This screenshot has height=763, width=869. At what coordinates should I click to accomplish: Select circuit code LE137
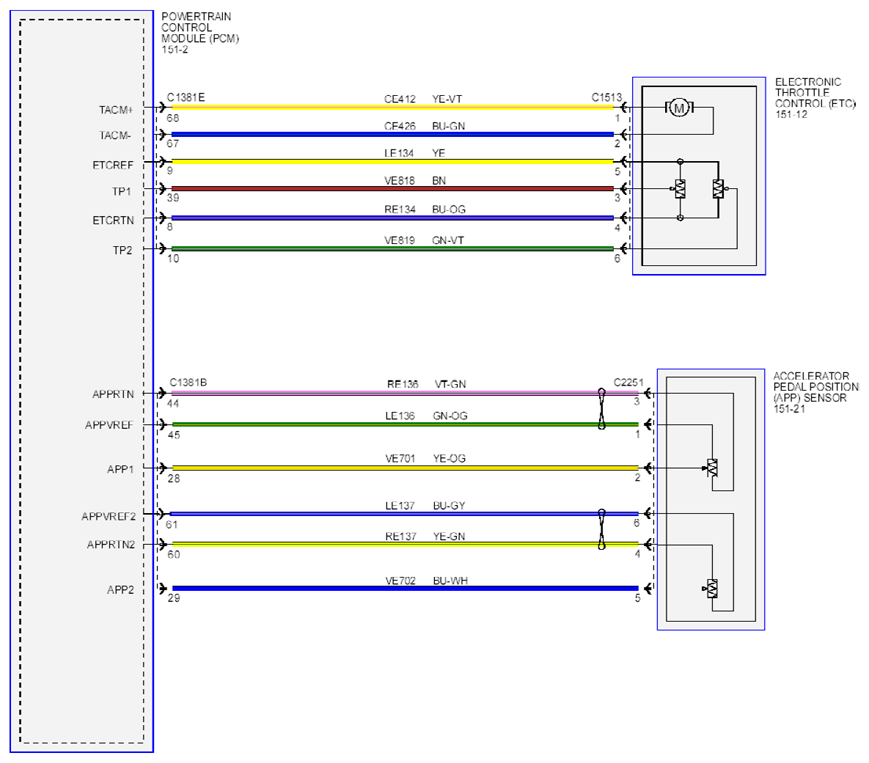[x=400, y=506]
